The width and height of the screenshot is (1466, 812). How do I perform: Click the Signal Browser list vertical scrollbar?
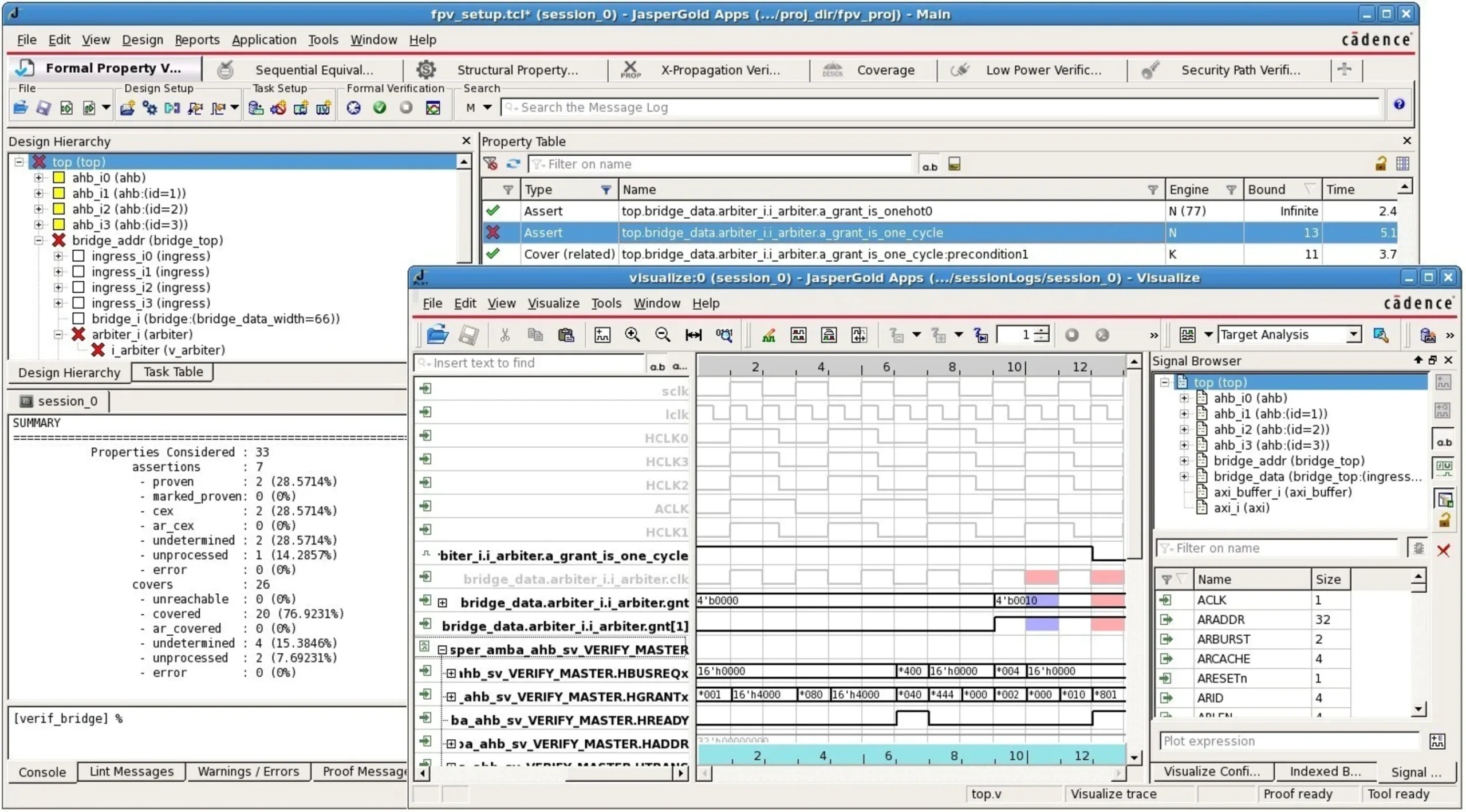coord(1418,644)
